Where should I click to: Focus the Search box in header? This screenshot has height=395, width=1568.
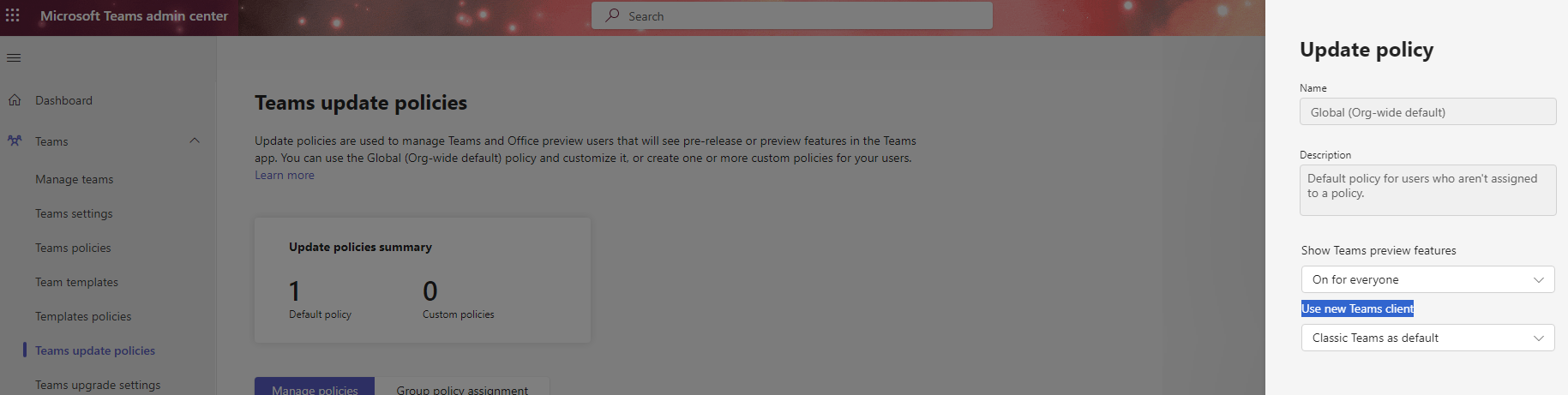tap(792, 15)
